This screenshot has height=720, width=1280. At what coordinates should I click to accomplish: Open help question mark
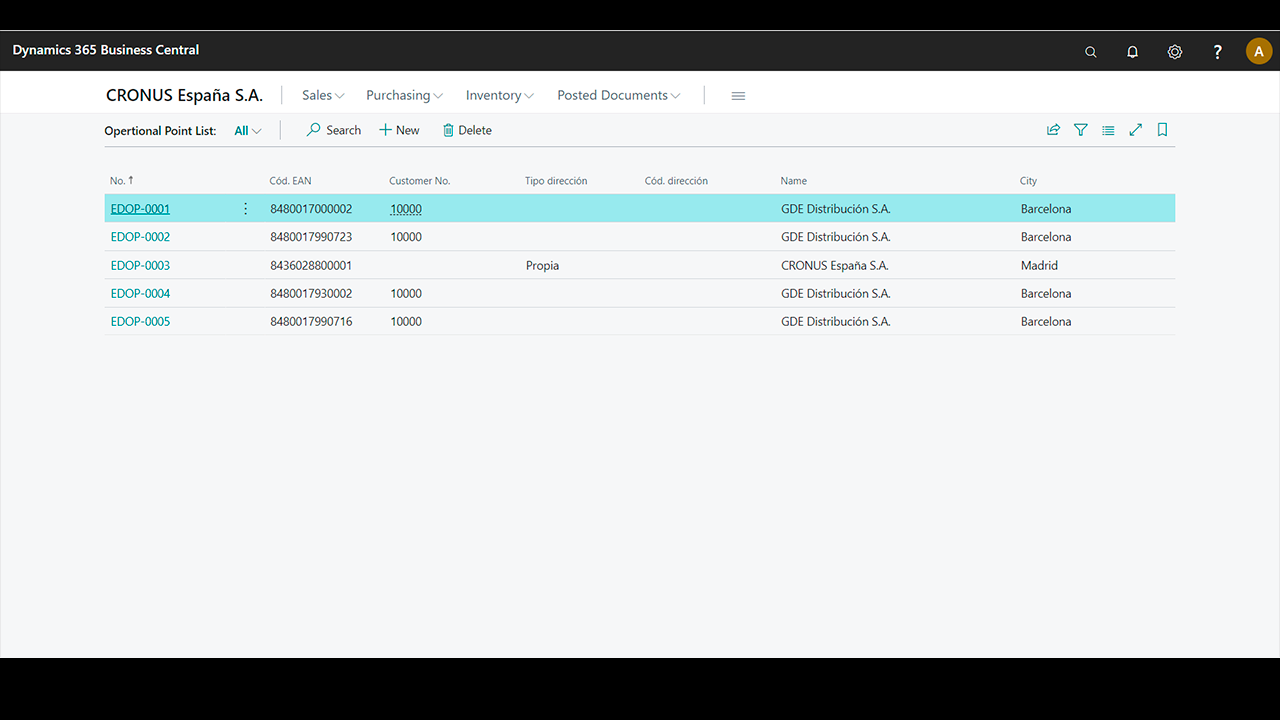1217,52
